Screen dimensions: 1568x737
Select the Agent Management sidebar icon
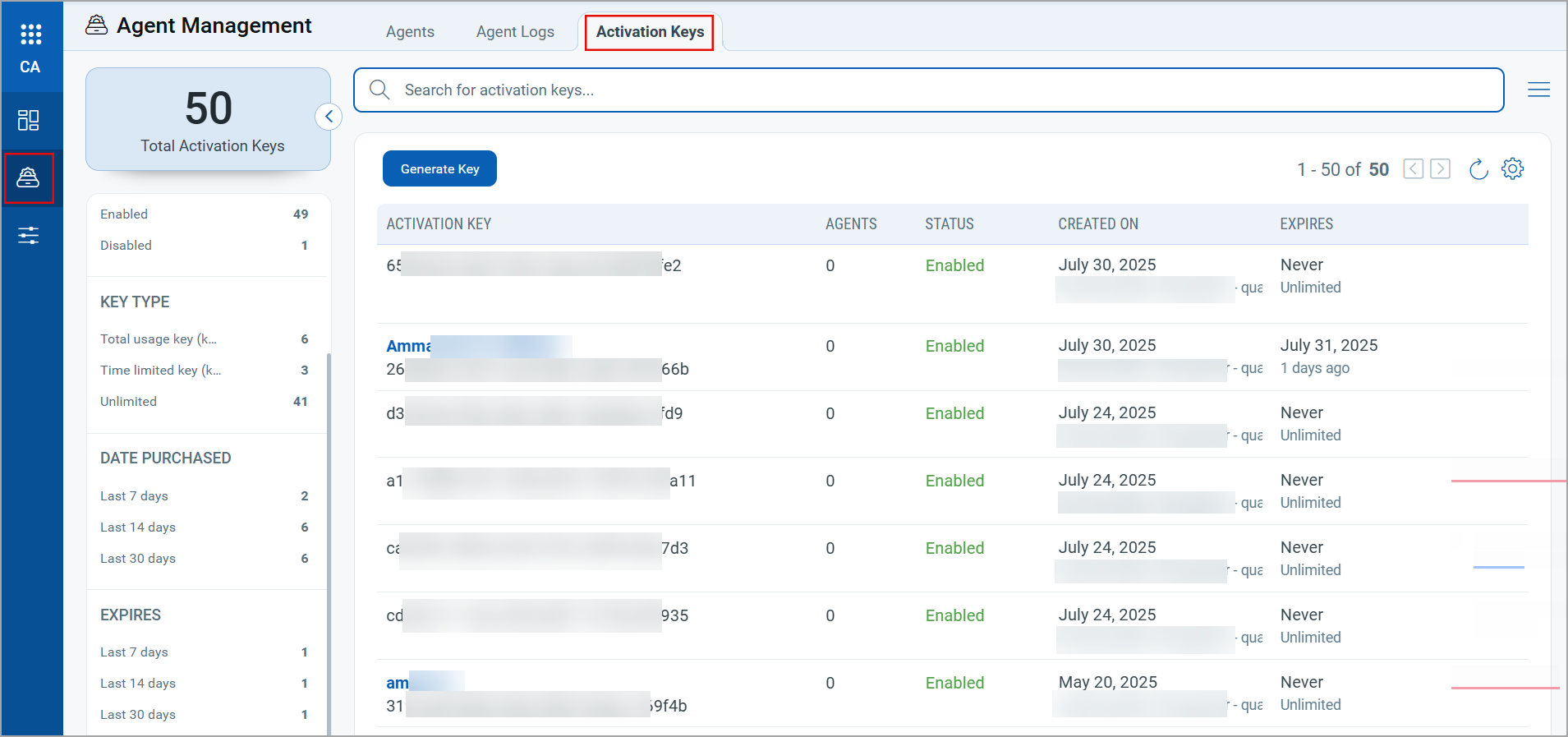click(x=29, y=177)
